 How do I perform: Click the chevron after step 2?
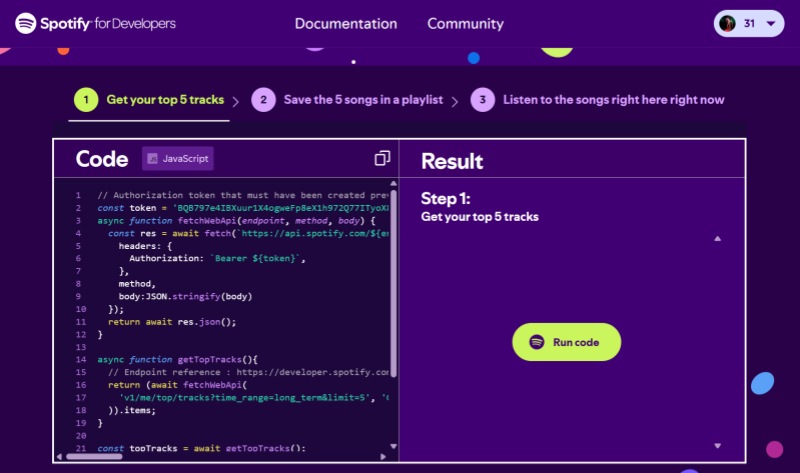click(x=455, y=102)
